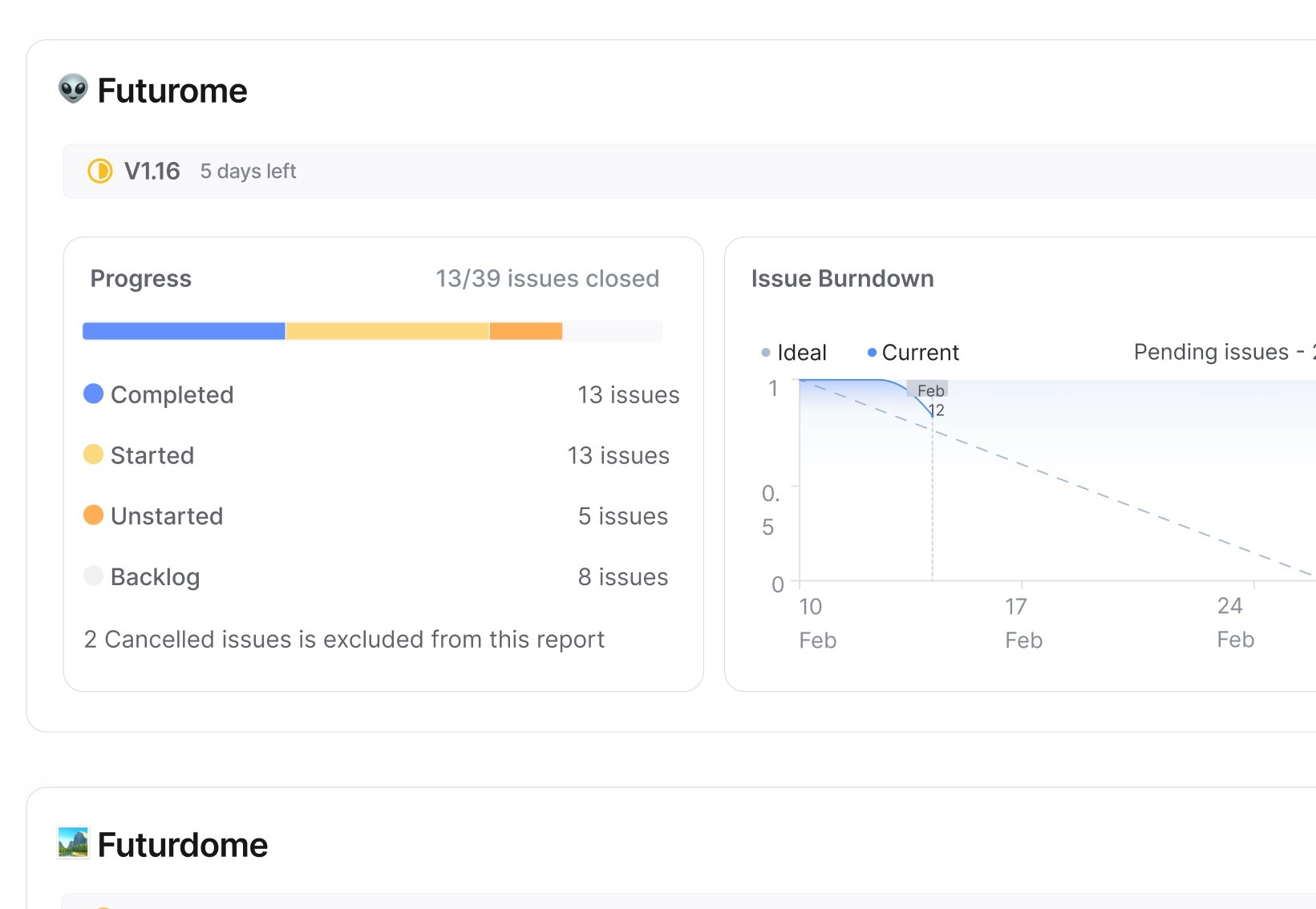This screenshot has height=909, width=1316.
Task: Click the orange Unstarted status dot
Action: click(94, 515)
